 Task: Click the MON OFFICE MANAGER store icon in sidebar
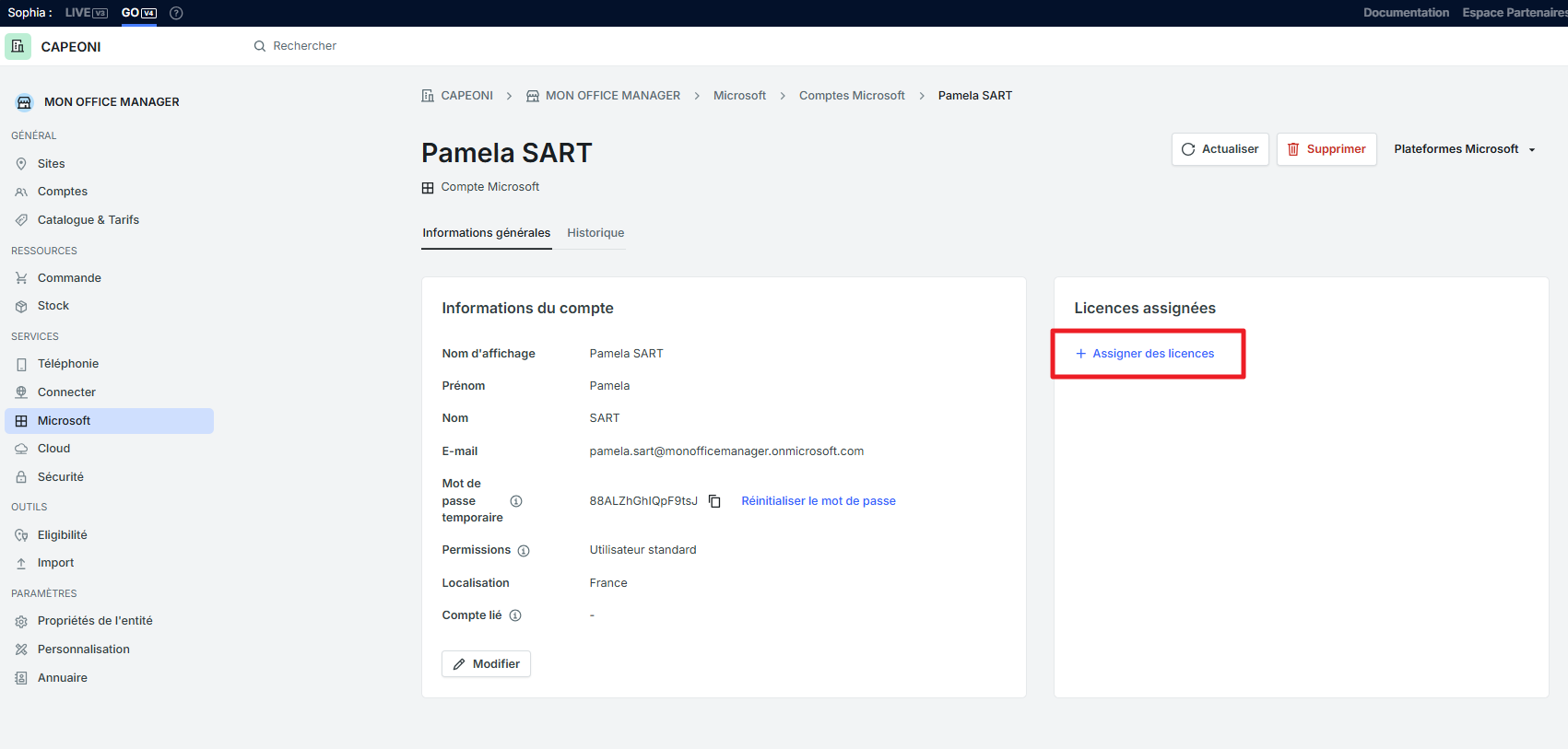24,102
